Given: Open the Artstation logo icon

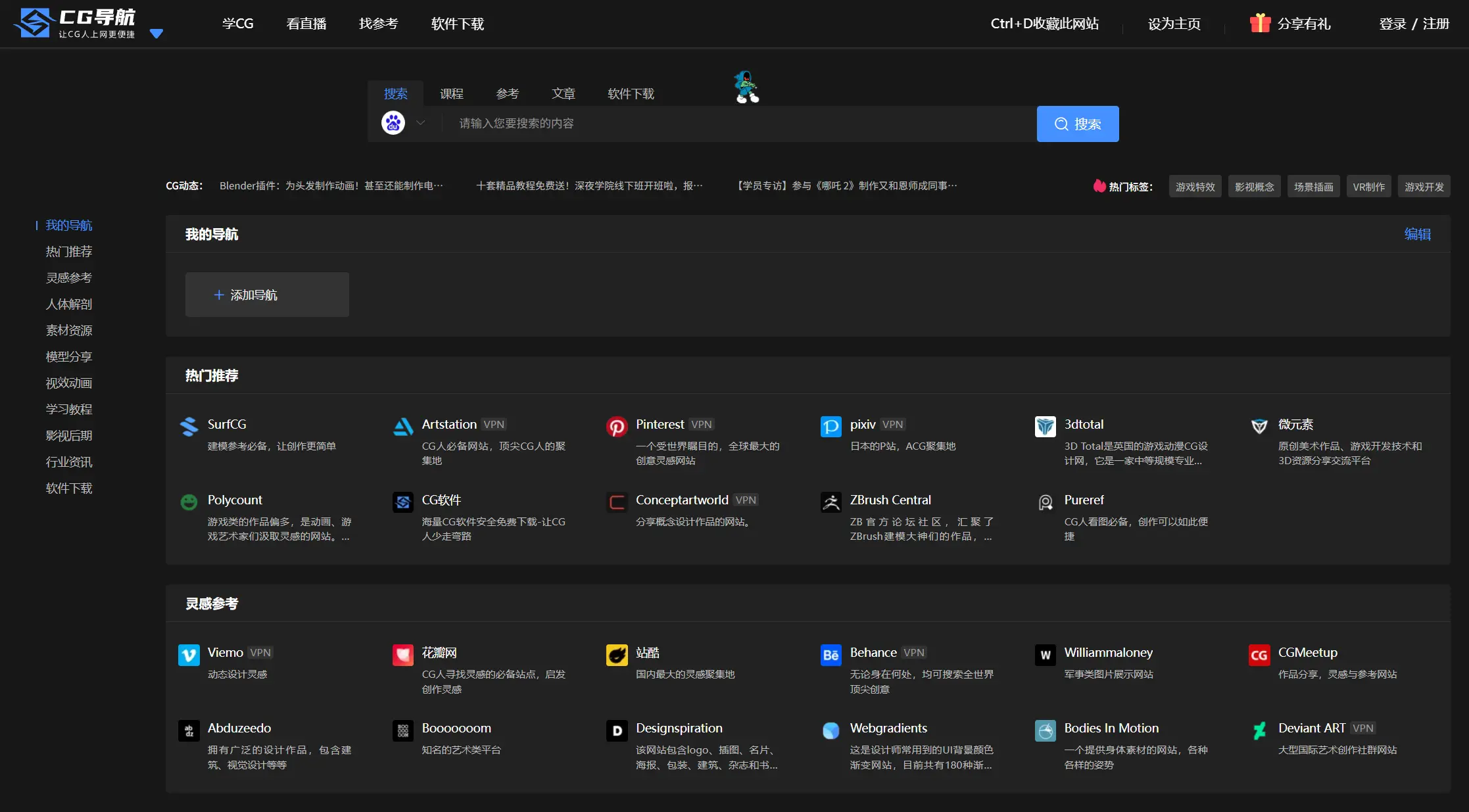Looking at the screenshot, I should (402, 427).
